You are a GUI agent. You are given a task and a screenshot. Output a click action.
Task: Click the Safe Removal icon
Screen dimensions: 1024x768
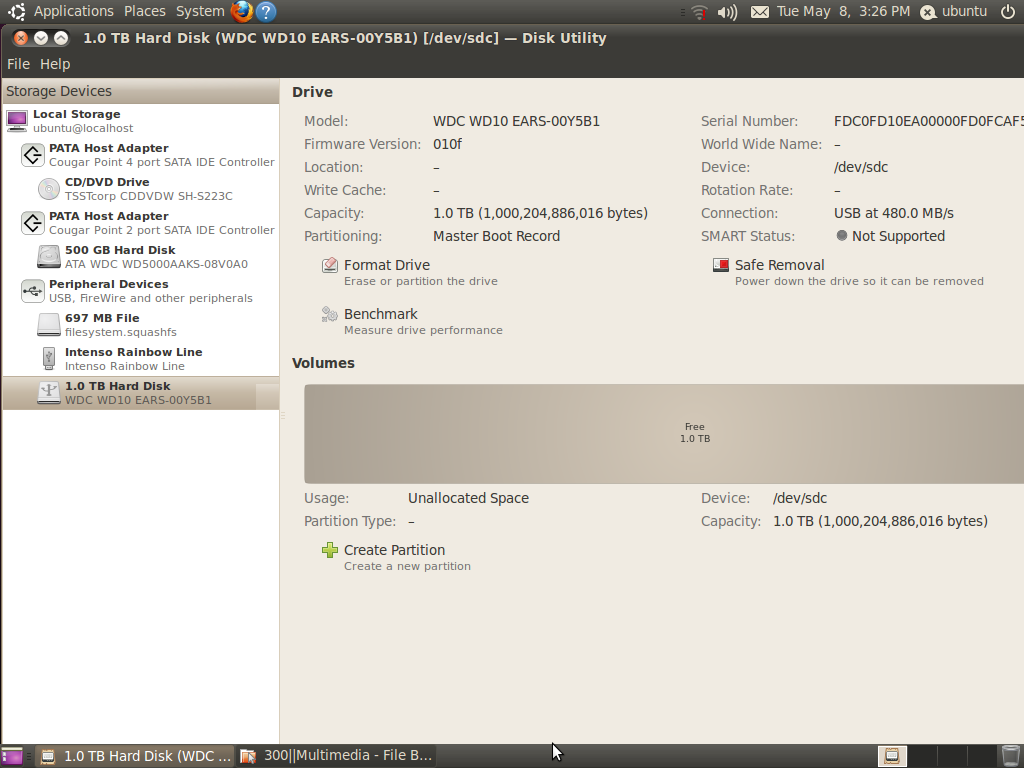[720, 264]
